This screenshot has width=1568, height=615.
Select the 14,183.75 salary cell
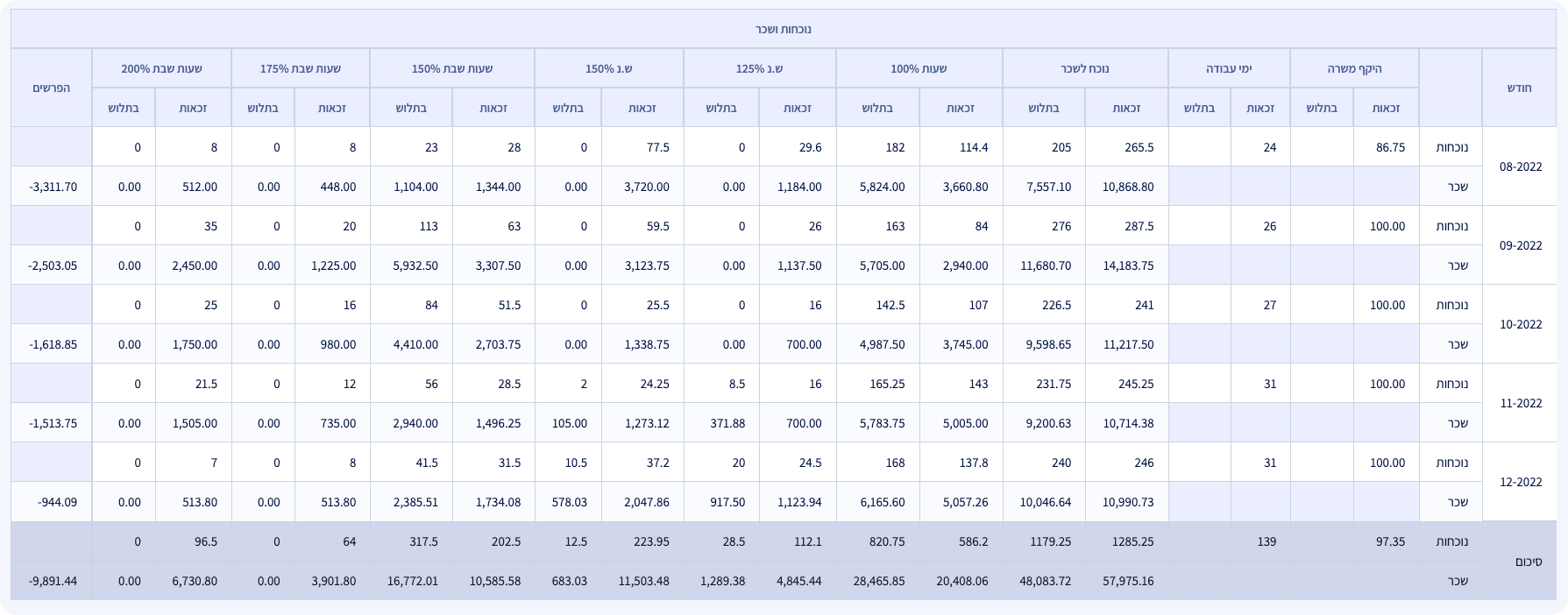point(1128,265)
